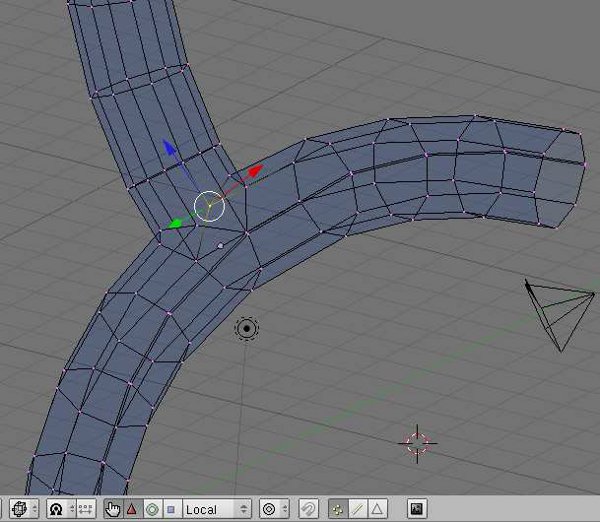Click the white manipulator center circle
Image resolution: width=600 pixels, height=522 pixels.
[209, 206]
